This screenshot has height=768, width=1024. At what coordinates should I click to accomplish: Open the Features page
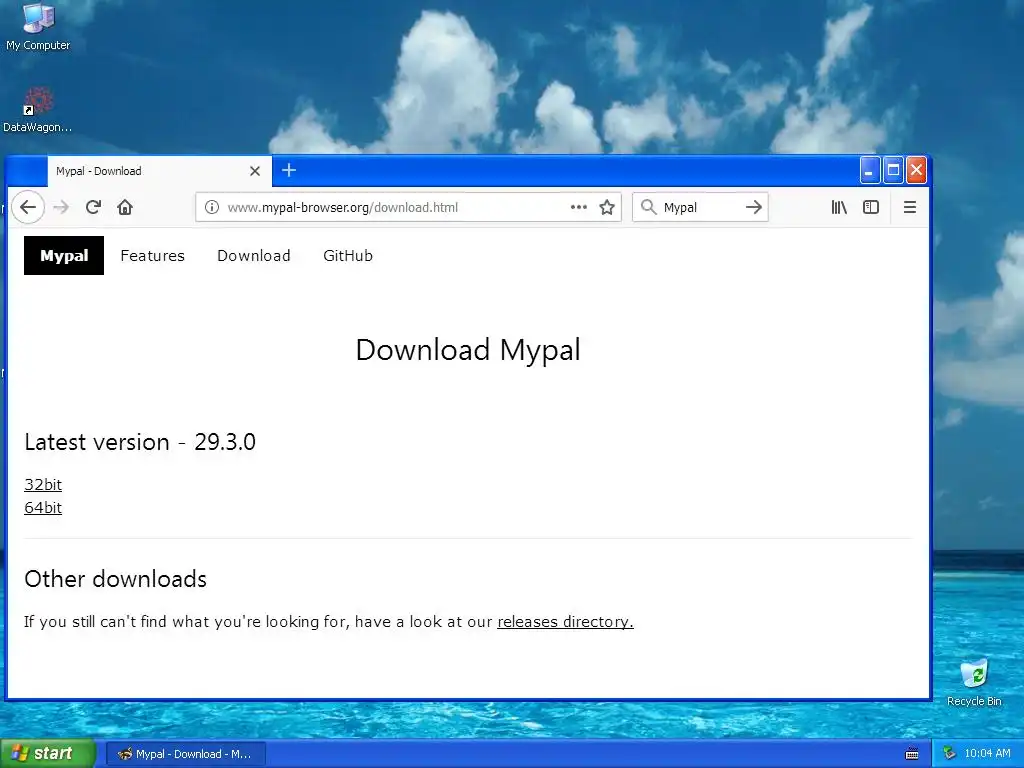point(153,255)
